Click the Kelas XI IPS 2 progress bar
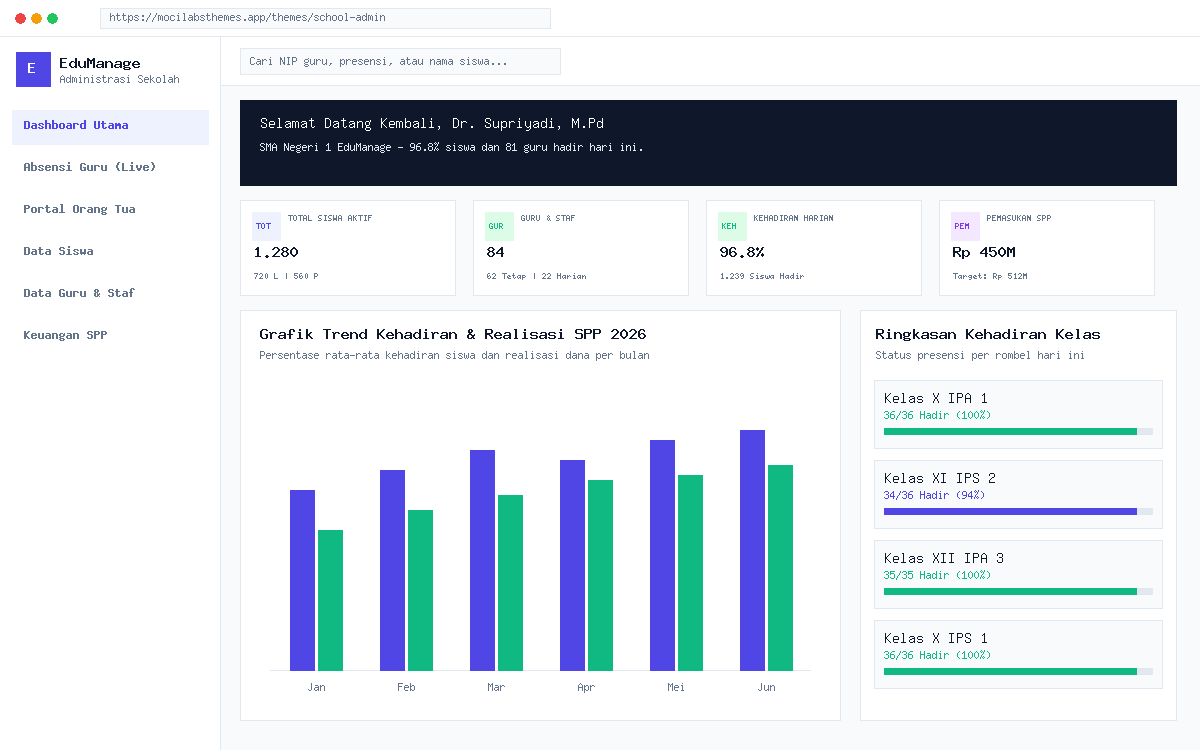This screenshot has width=1200, height=750. point(1018,511)
